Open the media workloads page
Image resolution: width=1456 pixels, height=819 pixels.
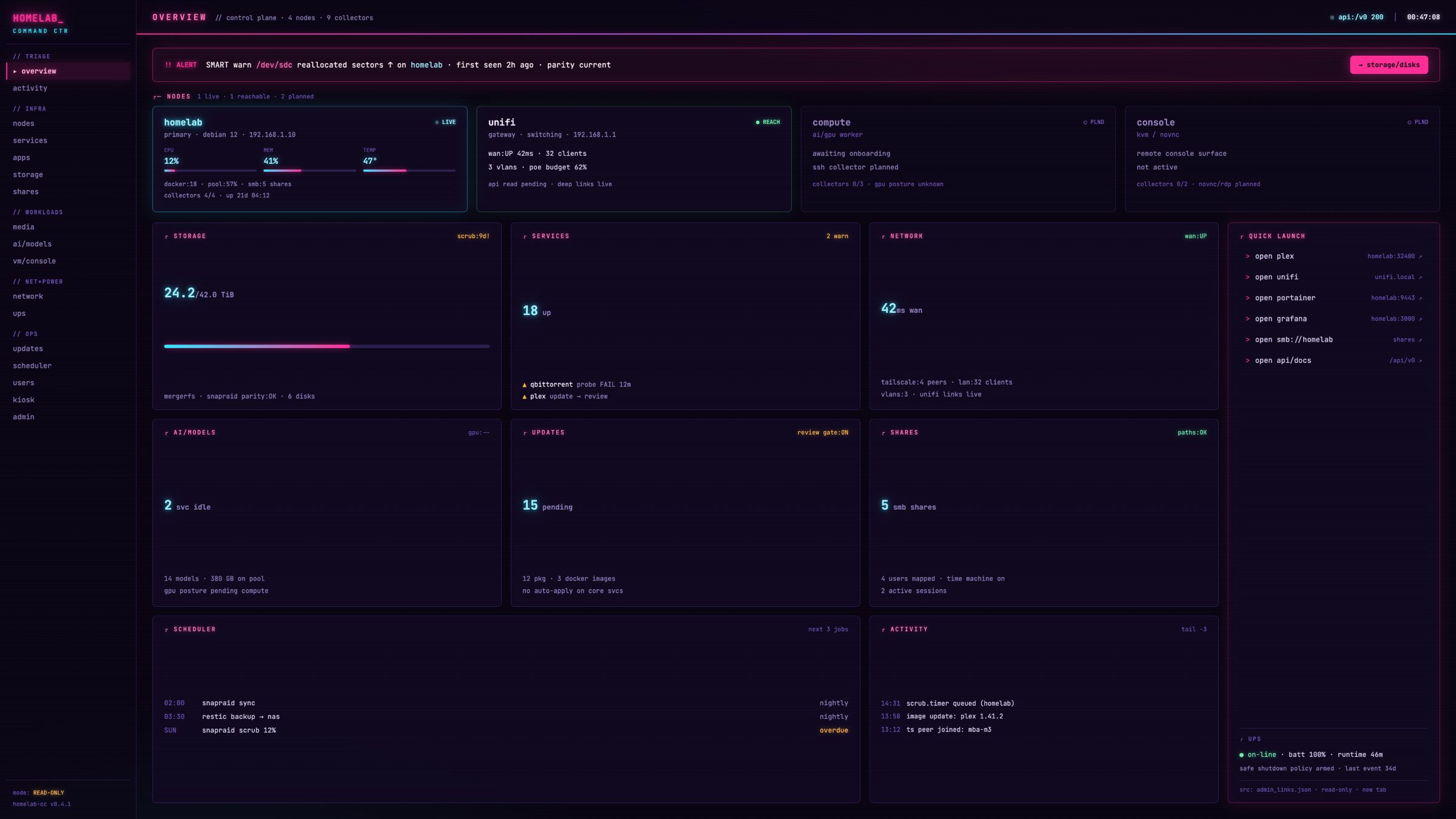(x=68, y=227)
